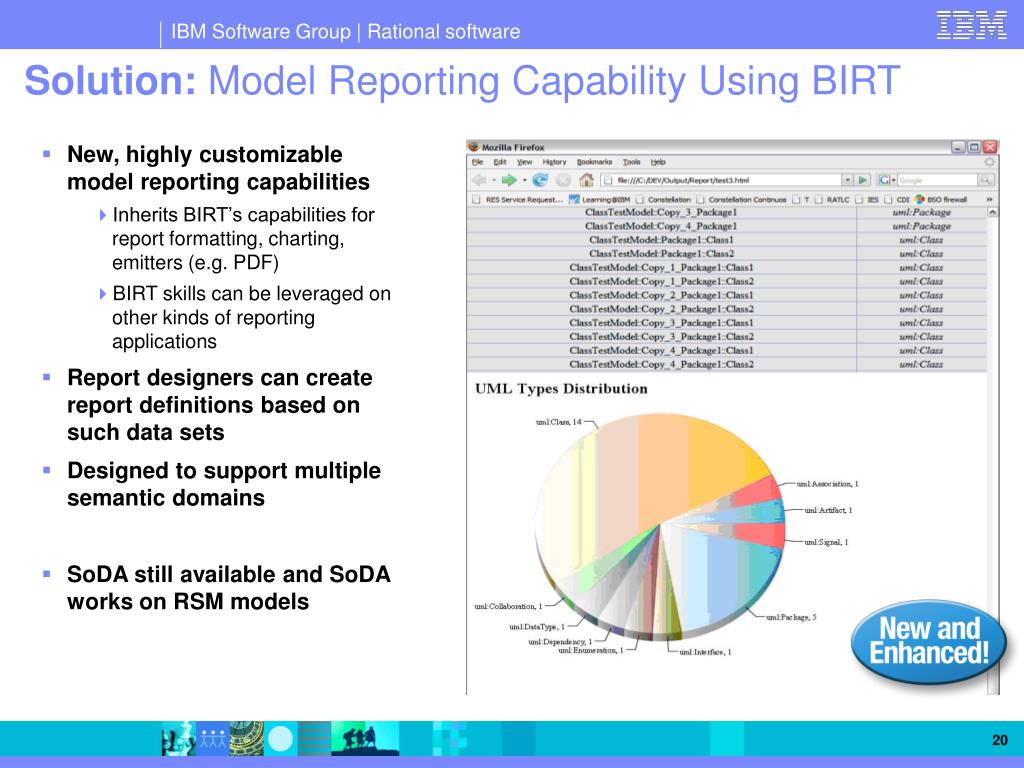Select the ClassTestModel::Copy_3_Package1::Class1 cell
Image resolution: width=1024 pixels, height=768 pixels.
click(x=661, y=323)
